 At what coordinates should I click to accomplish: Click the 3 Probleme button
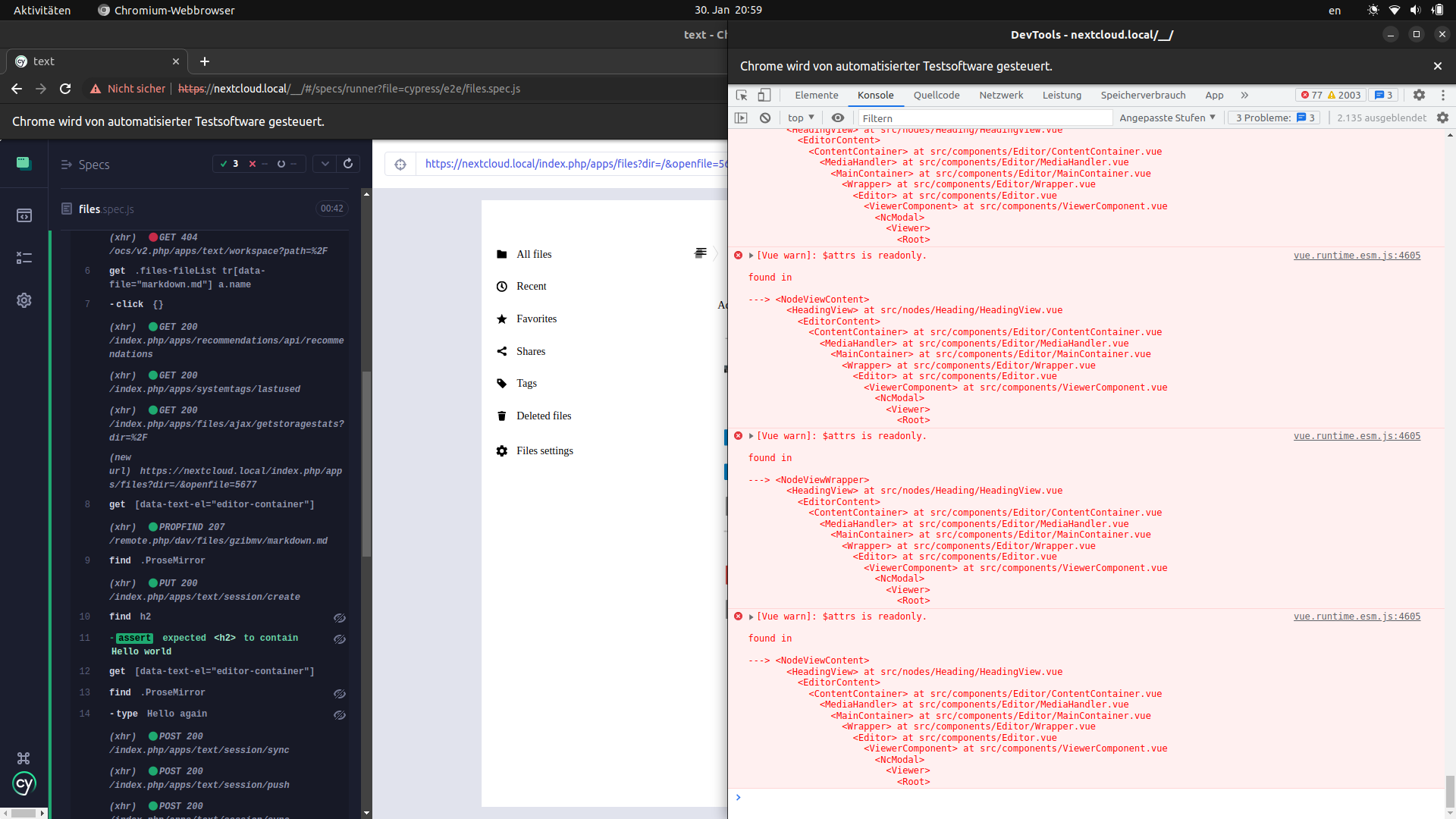tap(1274, 118)
